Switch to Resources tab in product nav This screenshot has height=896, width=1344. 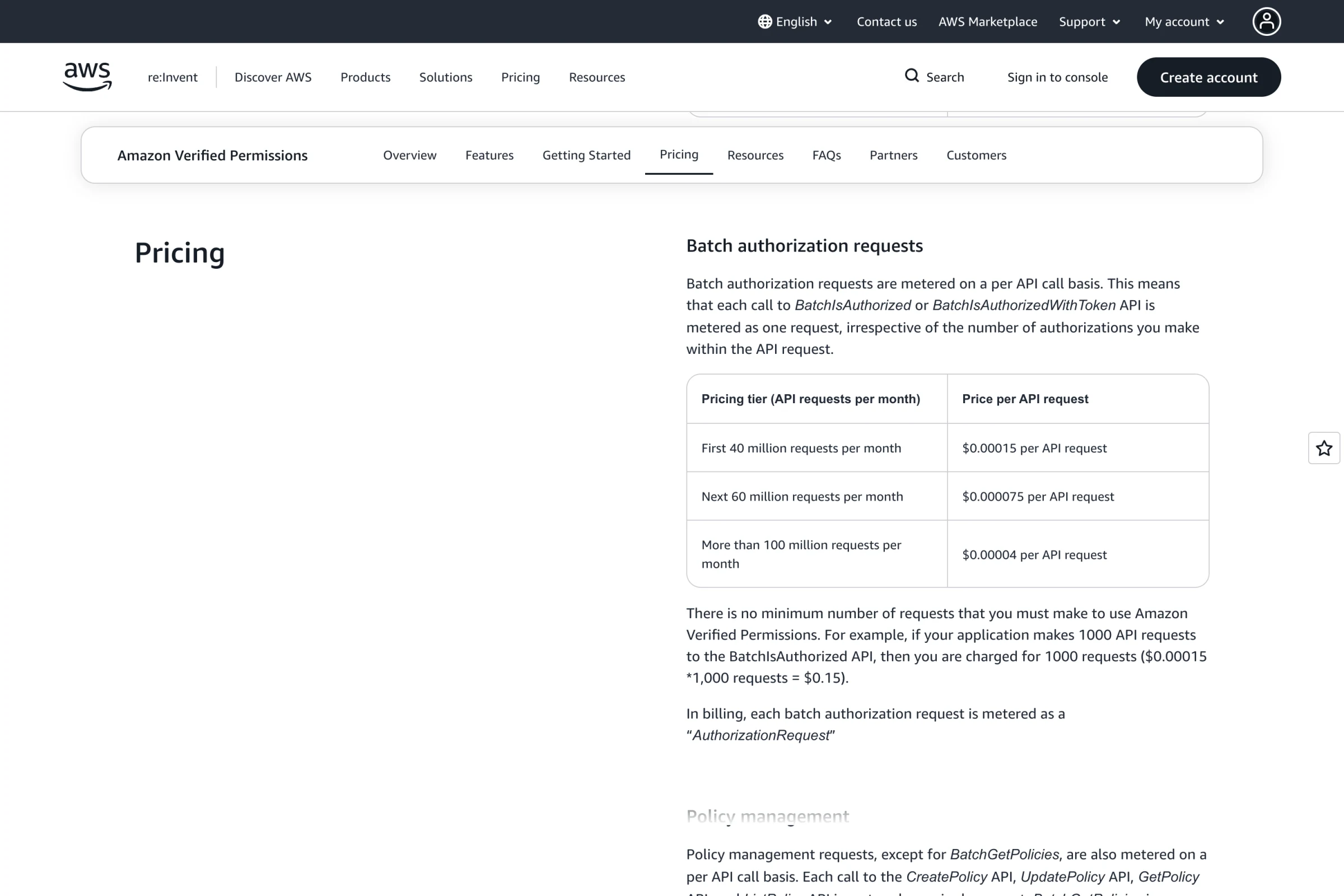[755, 156]
